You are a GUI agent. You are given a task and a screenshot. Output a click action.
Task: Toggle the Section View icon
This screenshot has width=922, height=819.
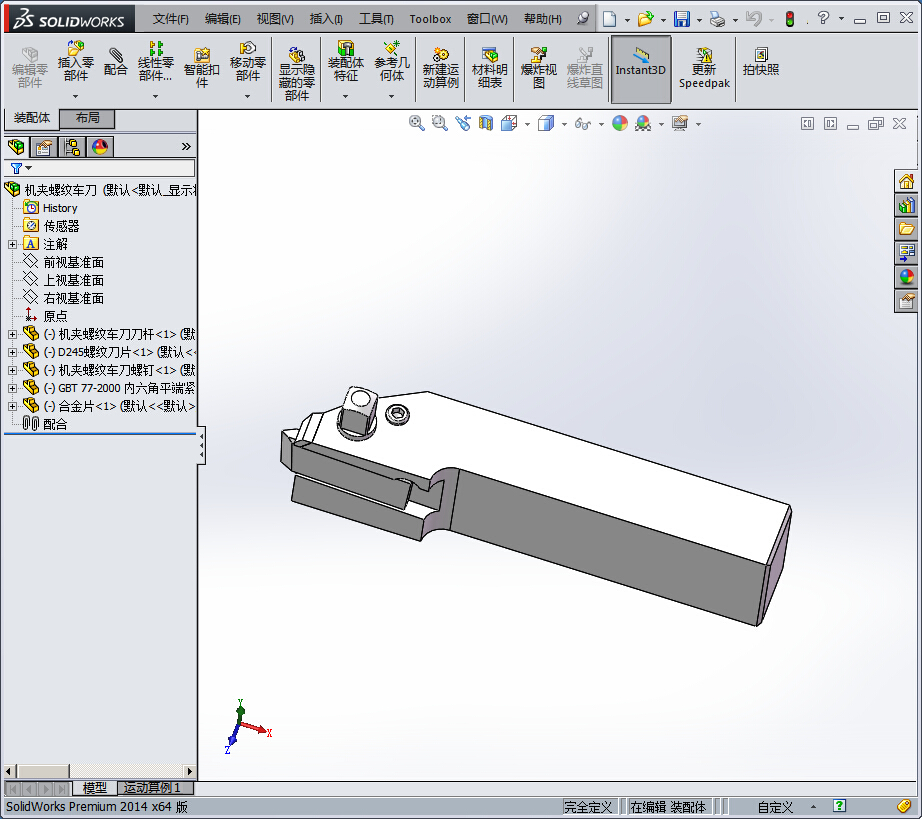coord(486,123)
